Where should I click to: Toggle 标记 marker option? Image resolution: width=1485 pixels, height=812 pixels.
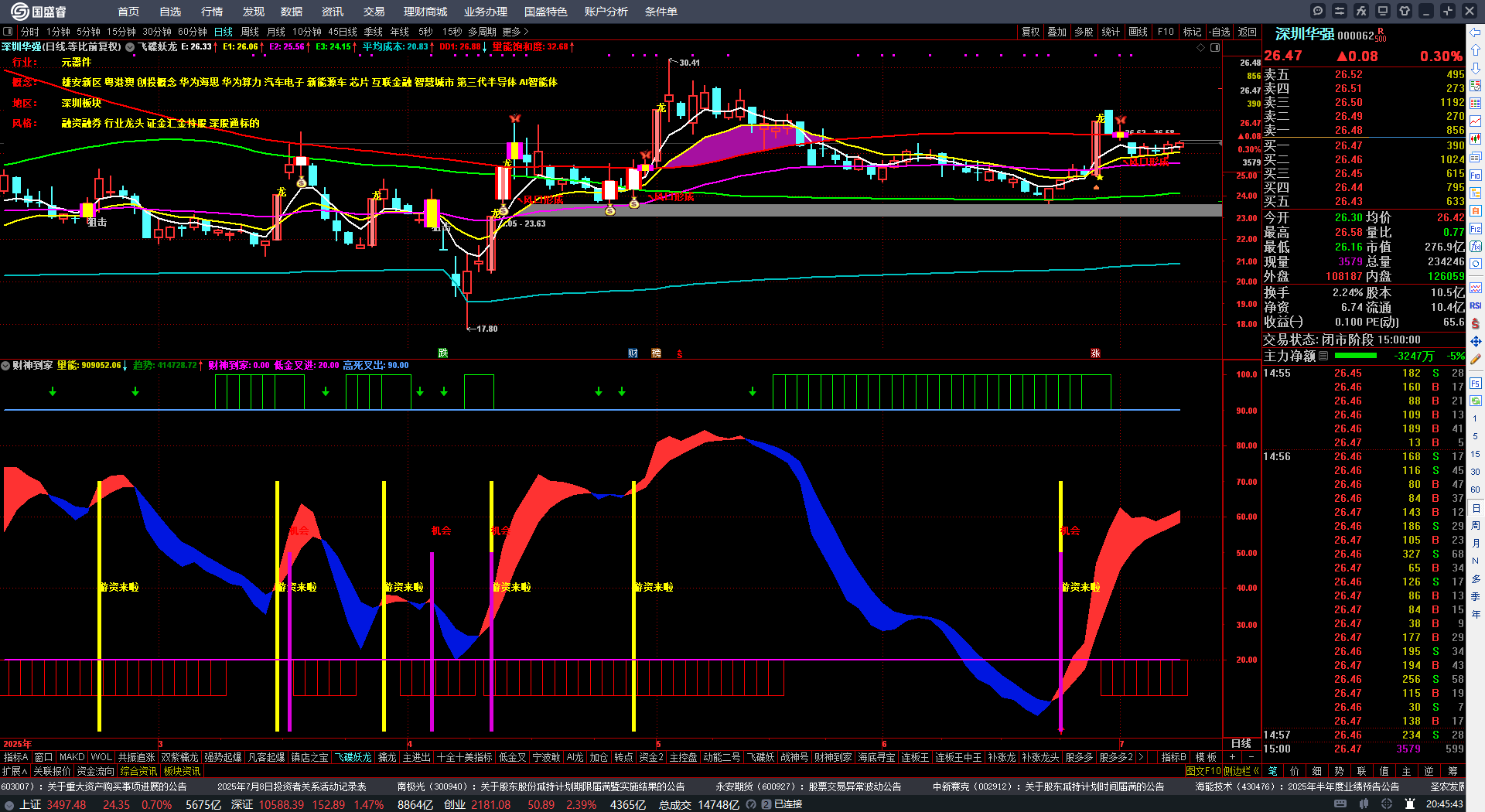[1192, 32]
